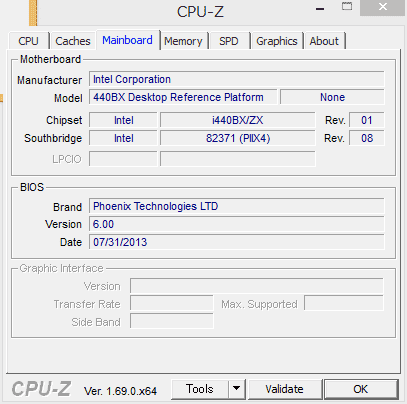Select the Mainboard tab
407x404 pixels.
tap(128, 40)
